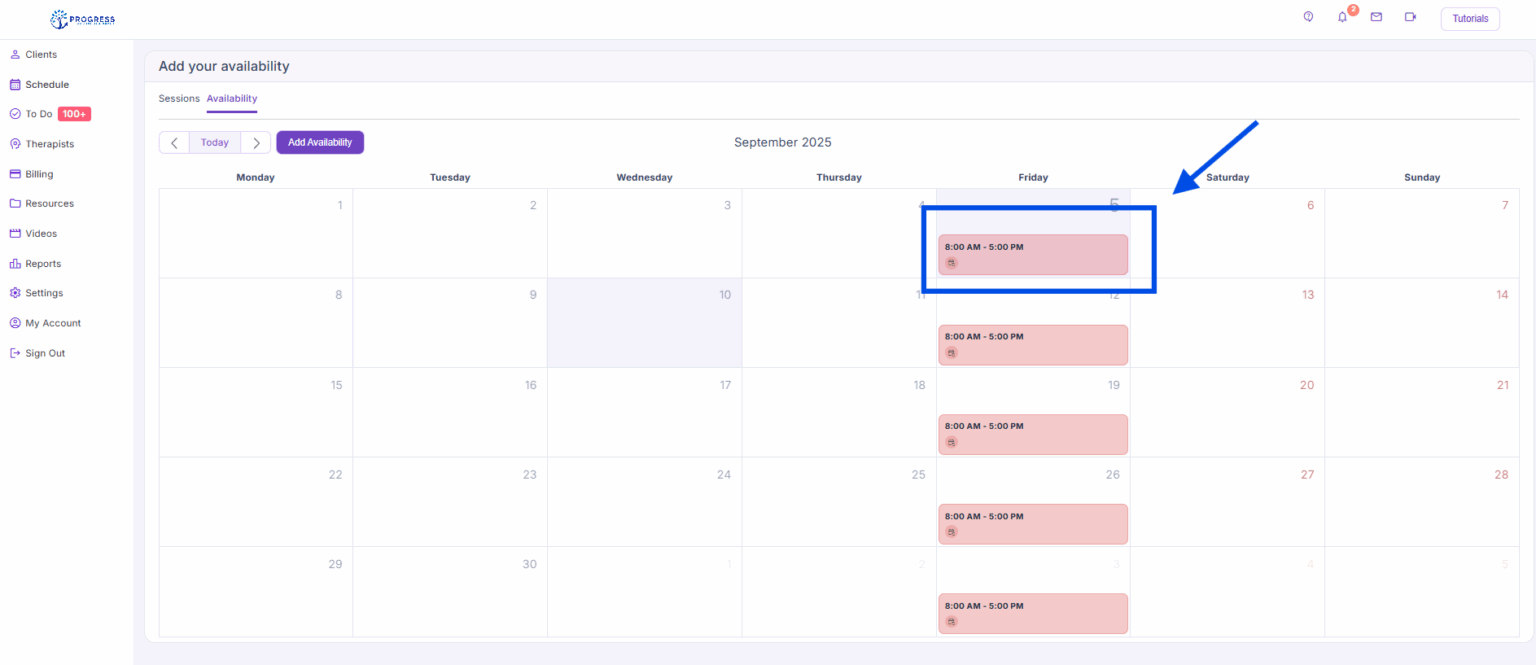The width and height of the screenshot is (1536, 665).
Task: Open the Tutorials button
Action: (1469, 19)
